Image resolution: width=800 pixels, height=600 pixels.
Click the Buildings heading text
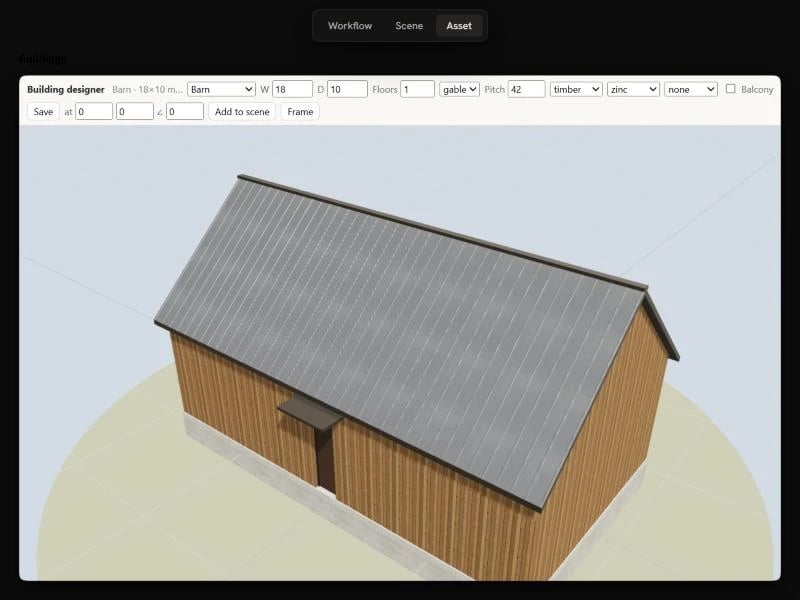[x=42, y=59]
